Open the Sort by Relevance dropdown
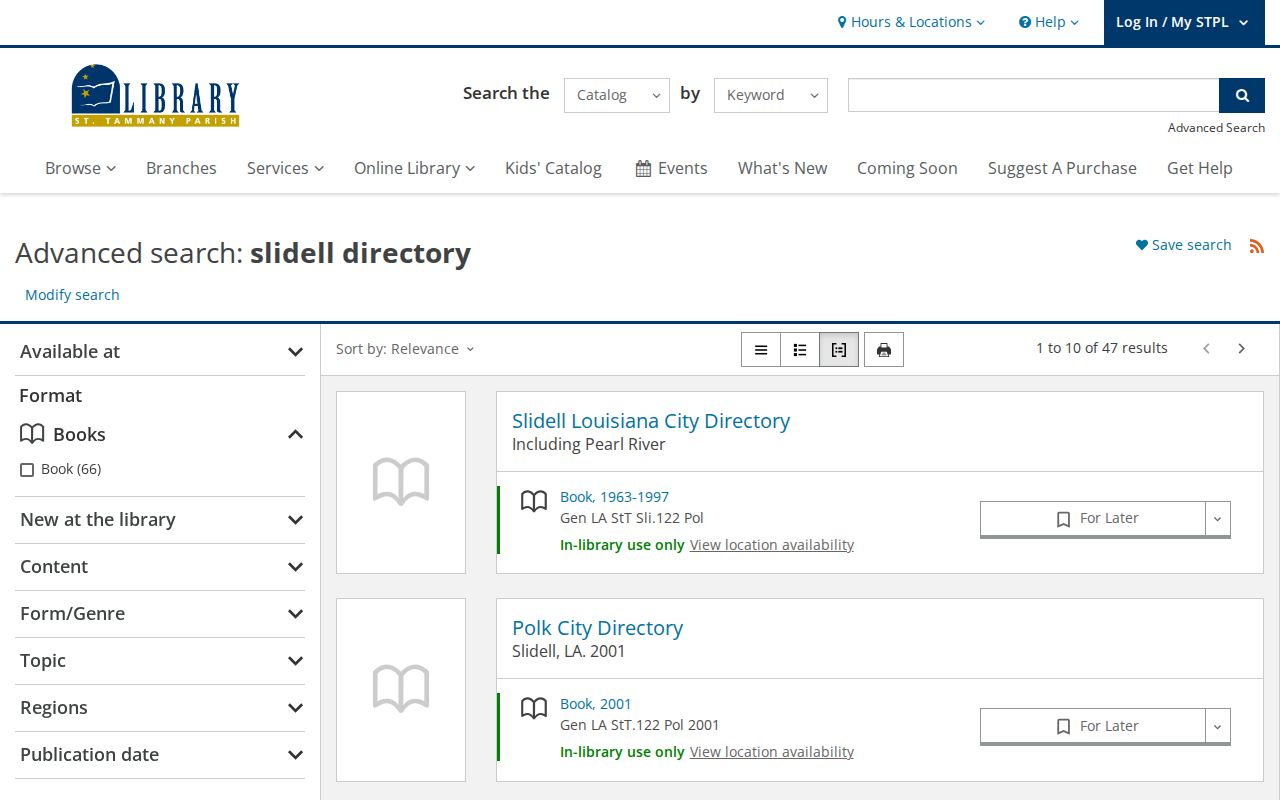1280x800 pixels. [x=405, y=349]
